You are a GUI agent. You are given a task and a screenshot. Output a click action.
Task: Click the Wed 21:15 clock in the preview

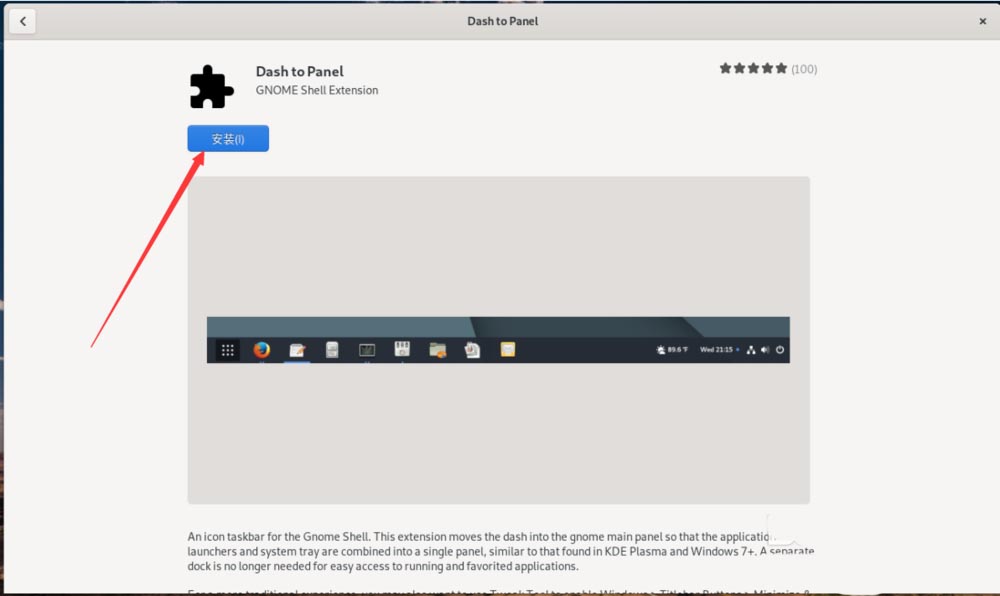click(x=717, y=350)
